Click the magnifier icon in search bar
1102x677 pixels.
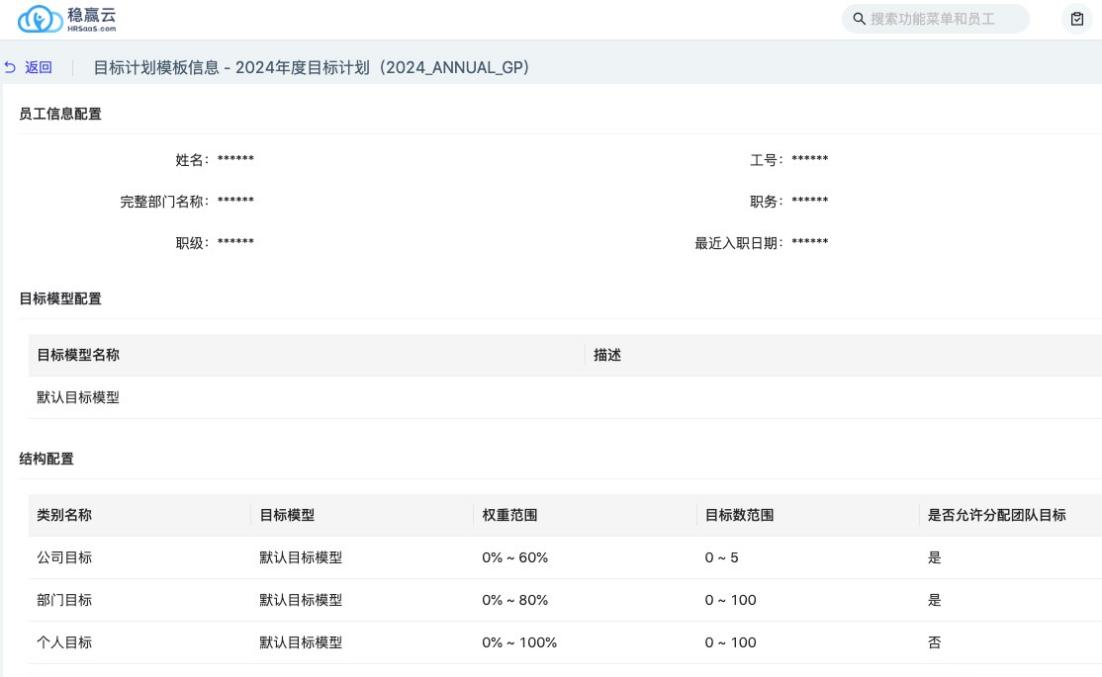coord(859,19)
